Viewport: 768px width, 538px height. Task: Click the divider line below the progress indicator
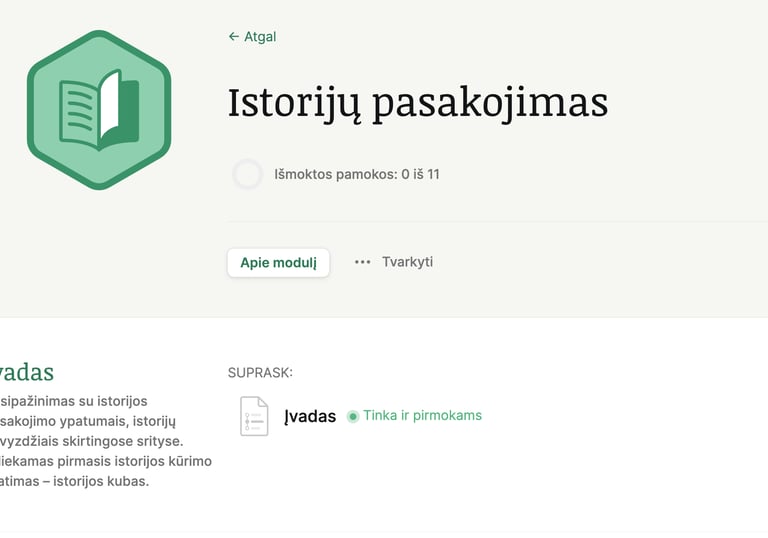(498, 221)
